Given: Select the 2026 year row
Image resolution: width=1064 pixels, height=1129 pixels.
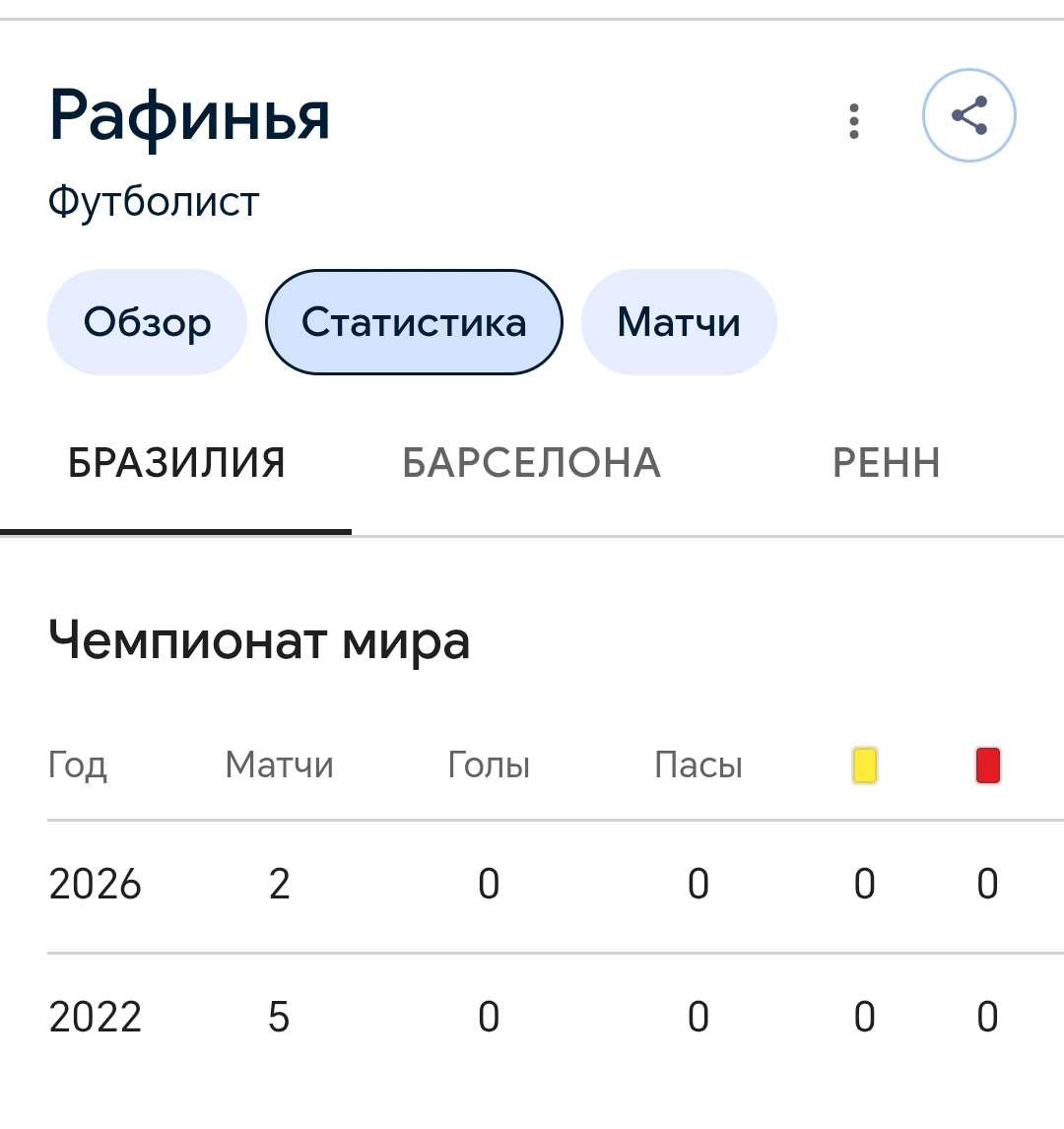Looking at the screenshot, I should coord(556,885).
